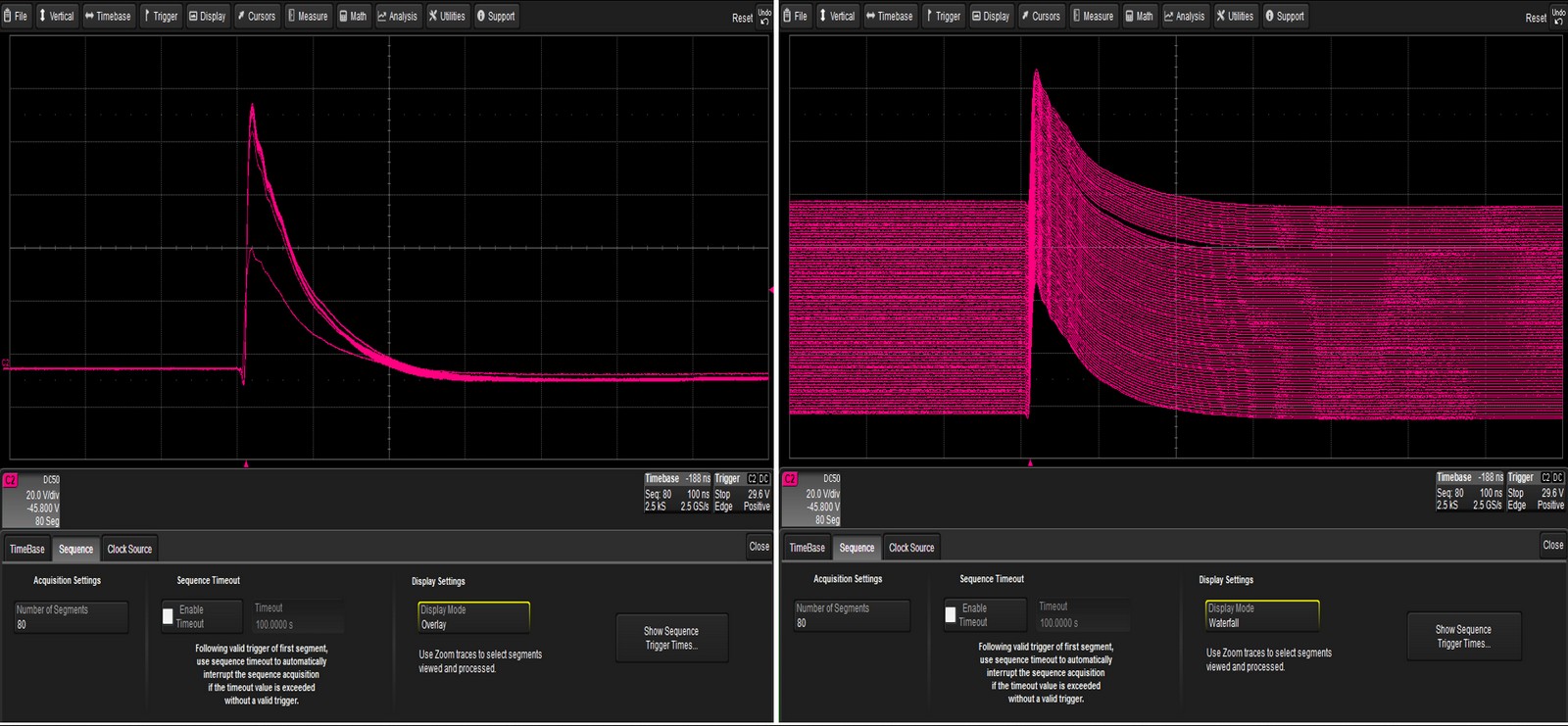The height and width of the screenshot is (726, 1568).
Task: Open the Math menu in the left window
Action: pos(353,16)
